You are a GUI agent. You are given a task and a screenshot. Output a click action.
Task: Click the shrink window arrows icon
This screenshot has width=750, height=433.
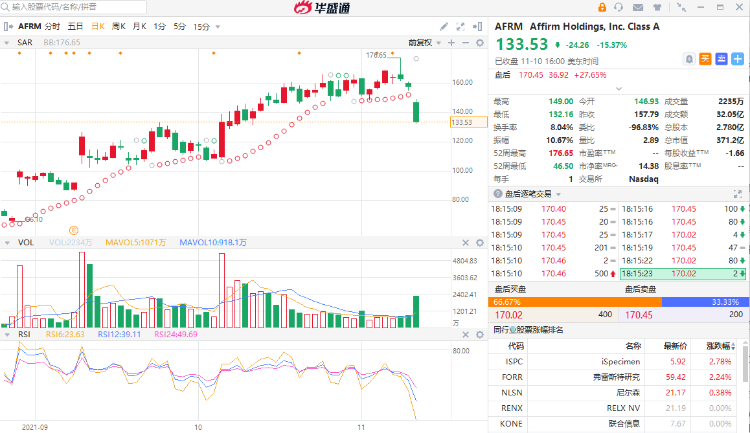click(681, 7)
